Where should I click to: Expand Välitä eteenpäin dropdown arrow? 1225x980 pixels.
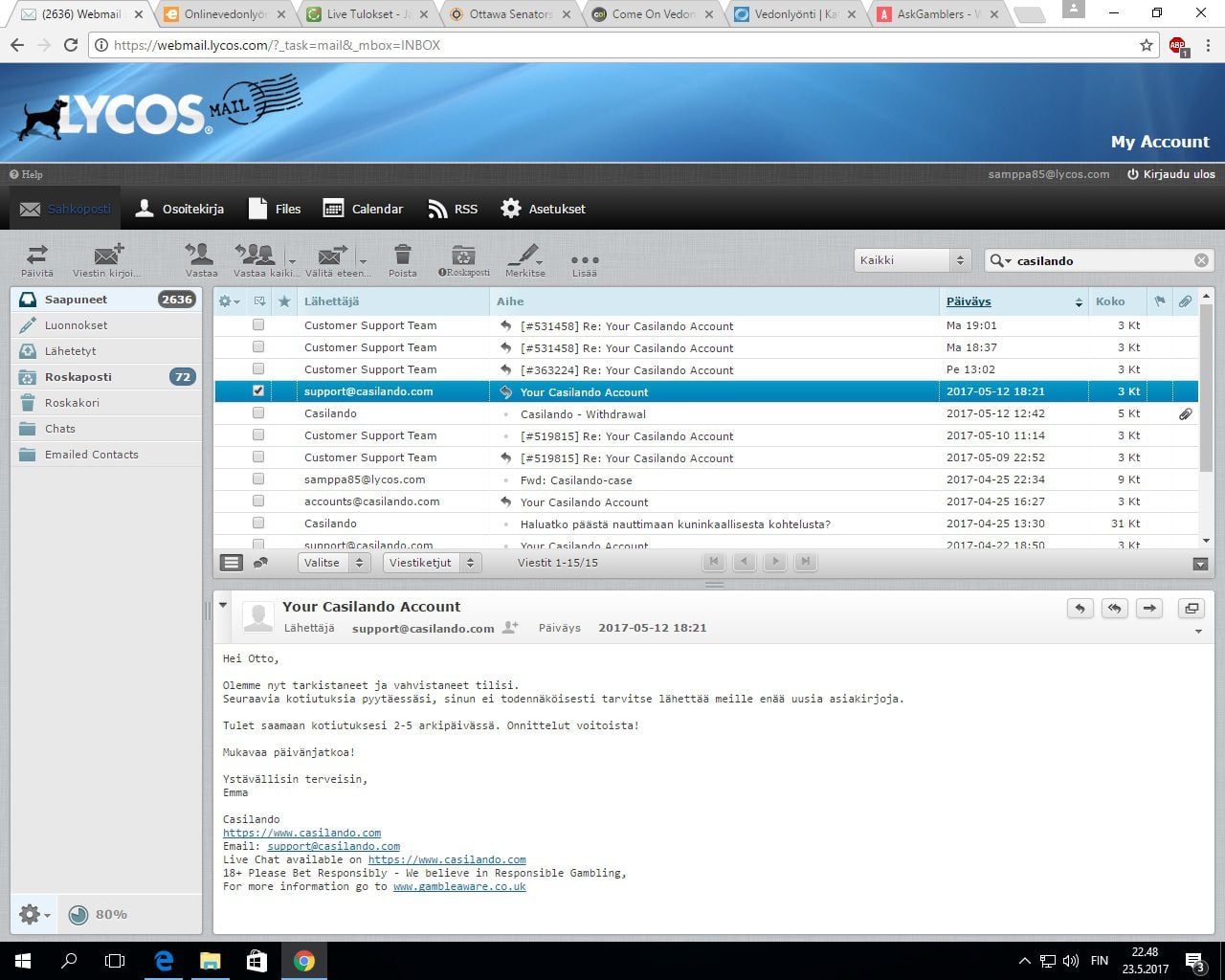[x=363, y=259]
